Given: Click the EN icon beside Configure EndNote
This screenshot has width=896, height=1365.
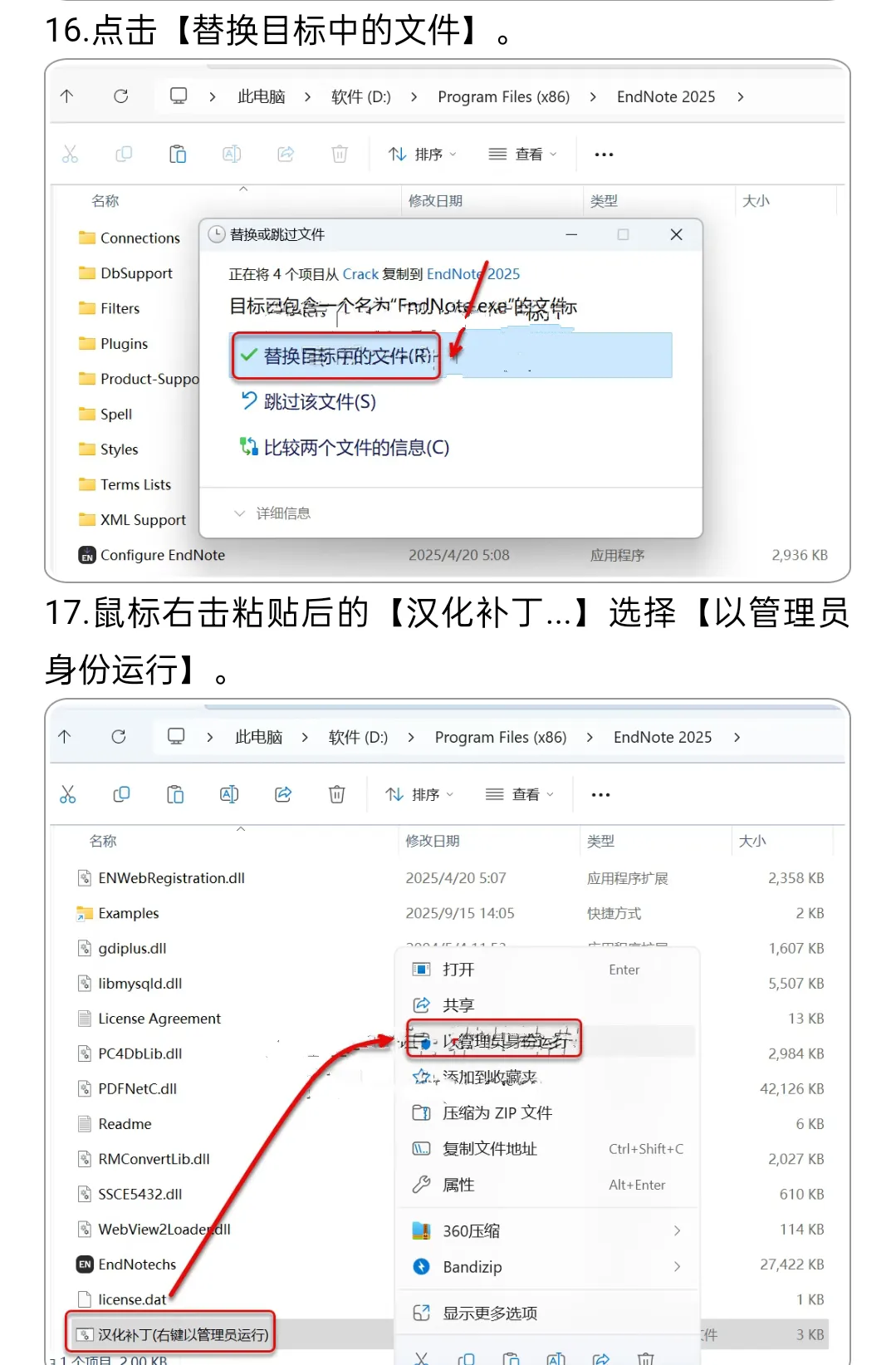Looking at the screenshot, I should pos(87,555).
